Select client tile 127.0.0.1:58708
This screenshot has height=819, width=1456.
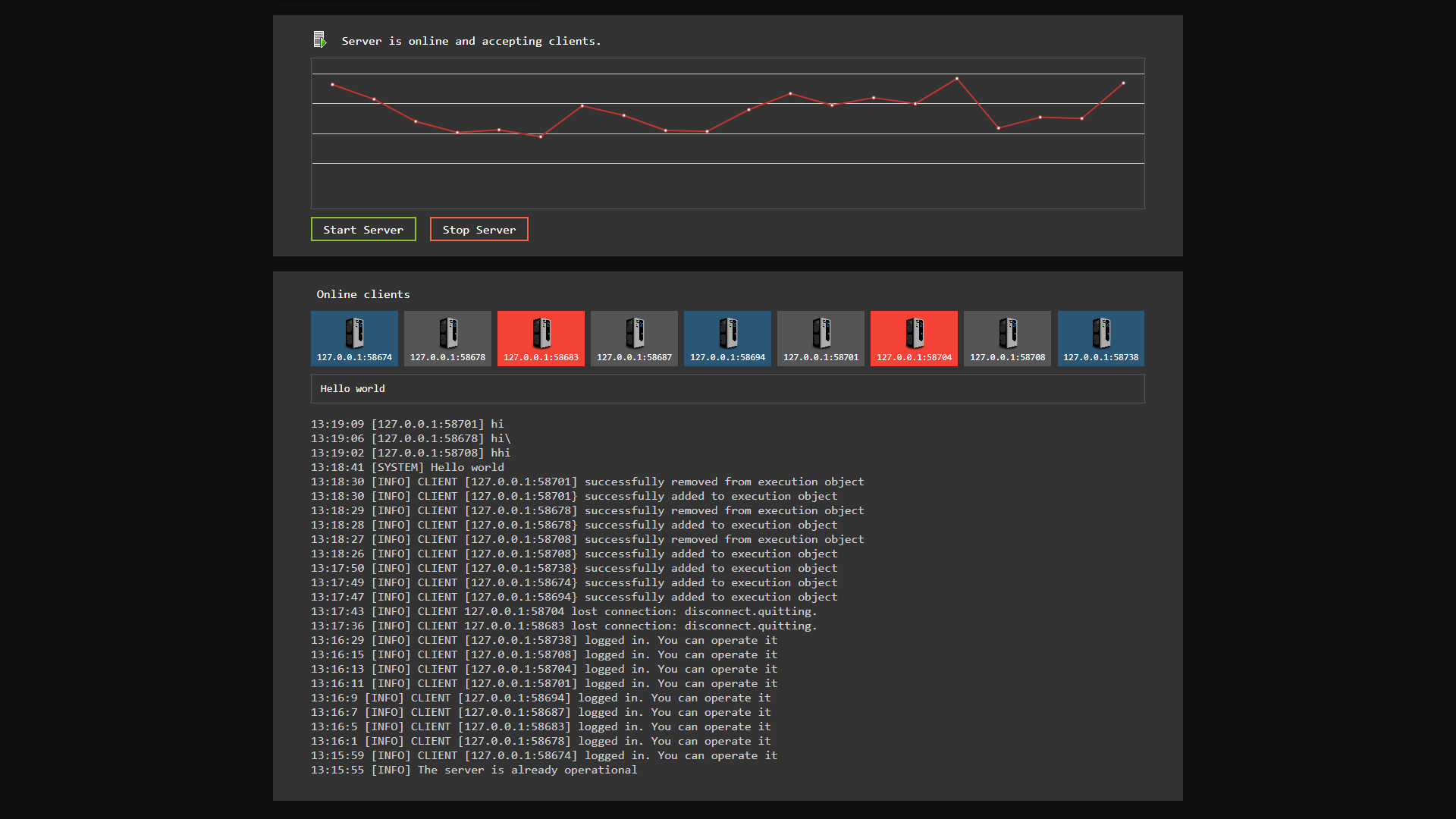pyautogui.click(x=1007, y=339)
